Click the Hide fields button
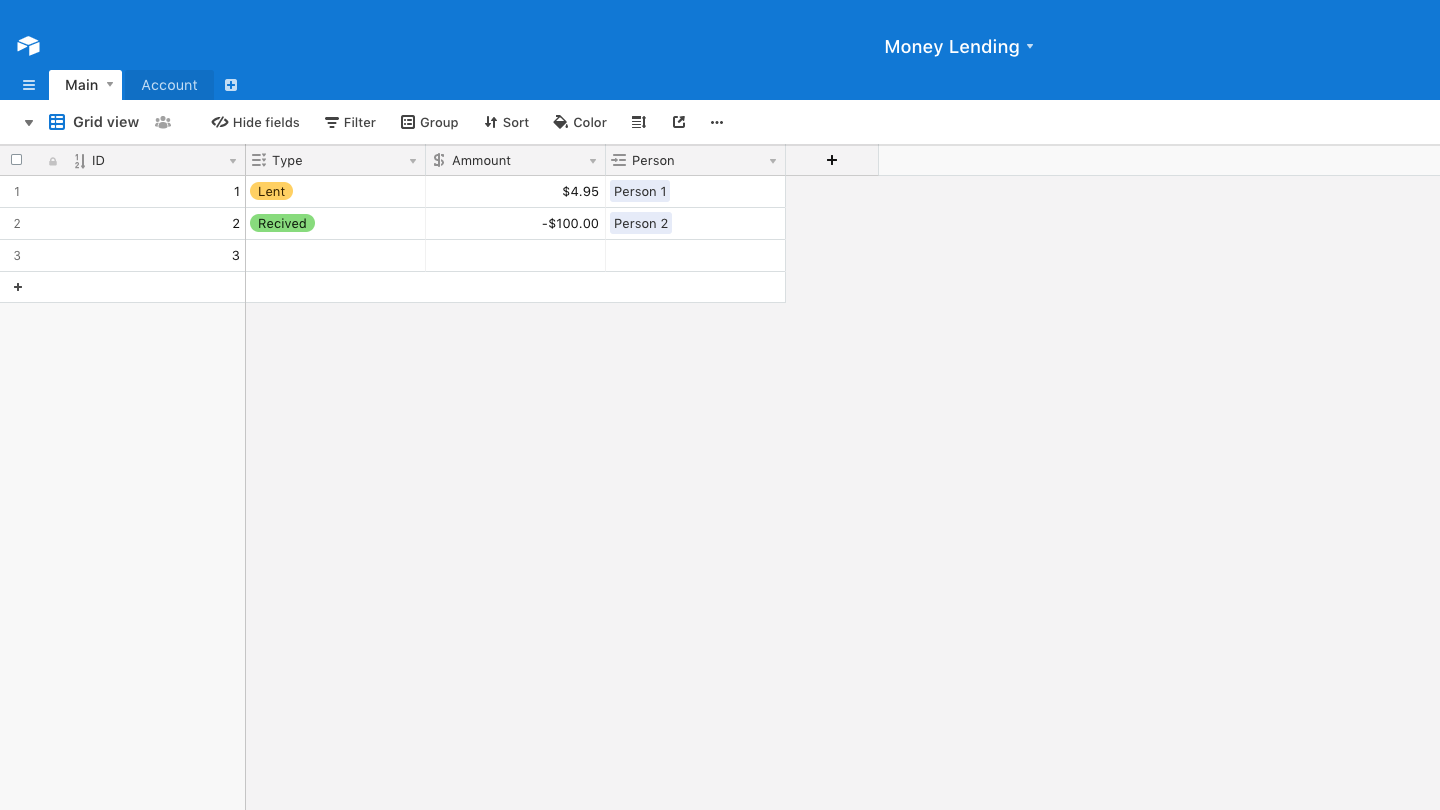 [x=256, y=122]
